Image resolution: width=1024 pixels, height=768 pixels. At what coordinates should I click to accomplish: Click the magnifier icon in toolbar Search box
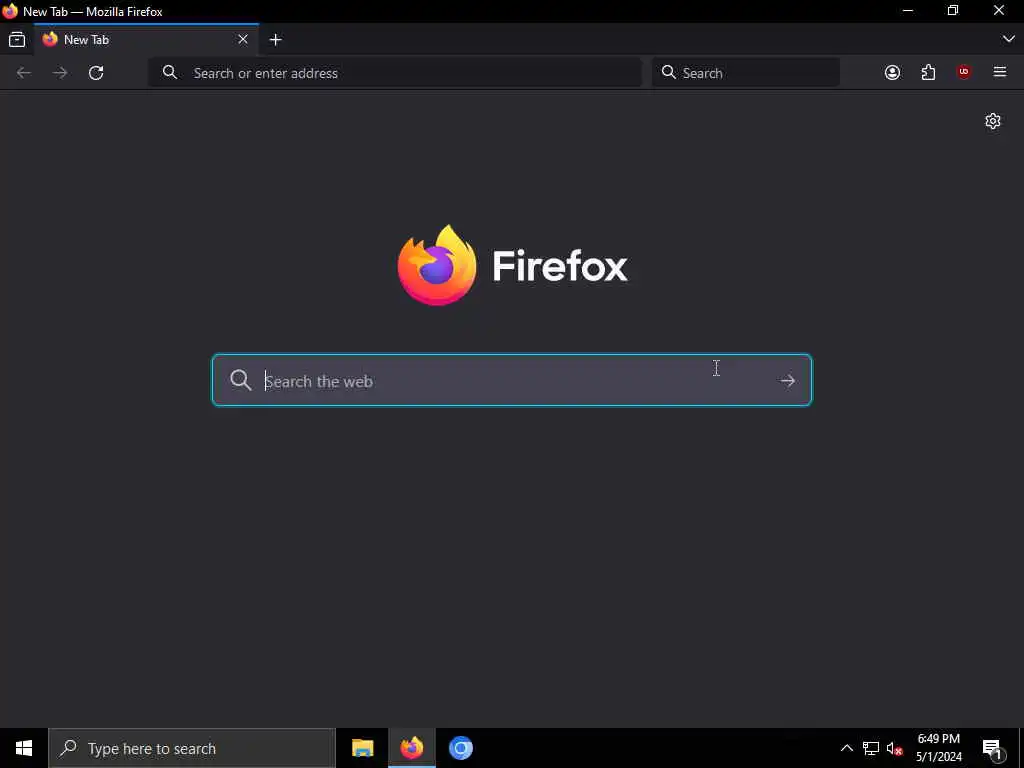(668, 72)
